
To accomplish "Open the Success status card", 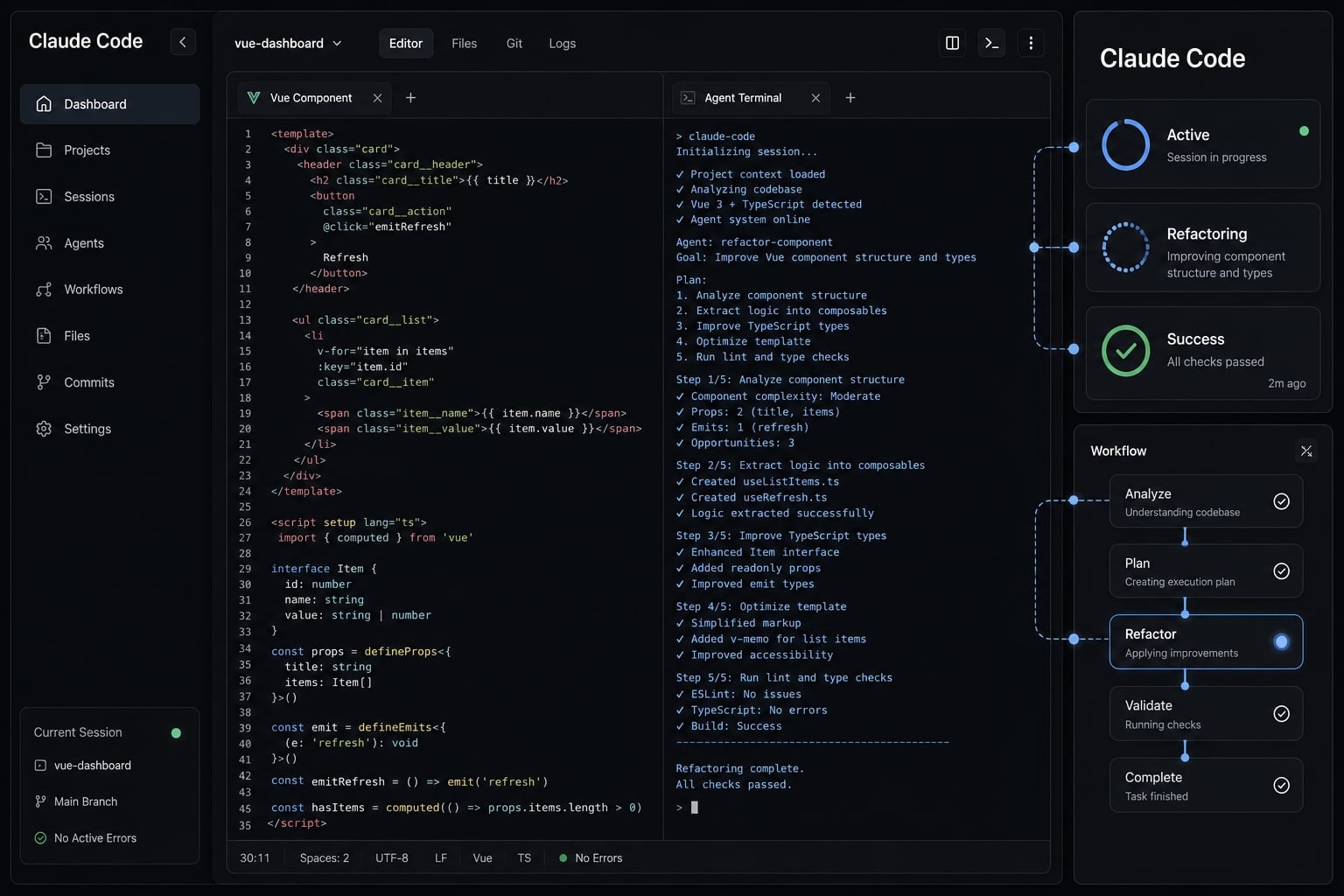I will (1203, 352).
